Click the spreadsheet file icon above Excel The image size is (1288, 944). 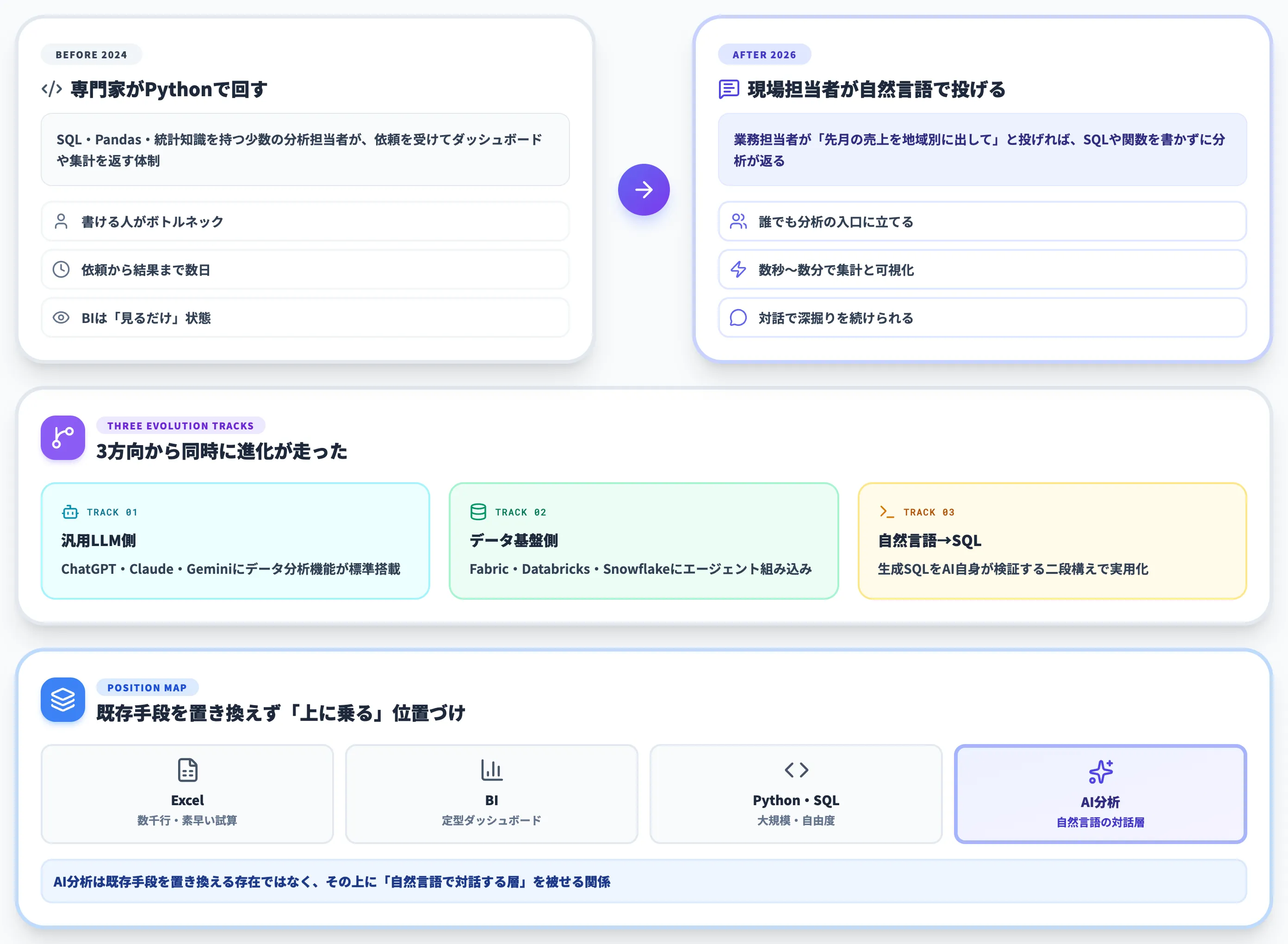click(187, 770)
